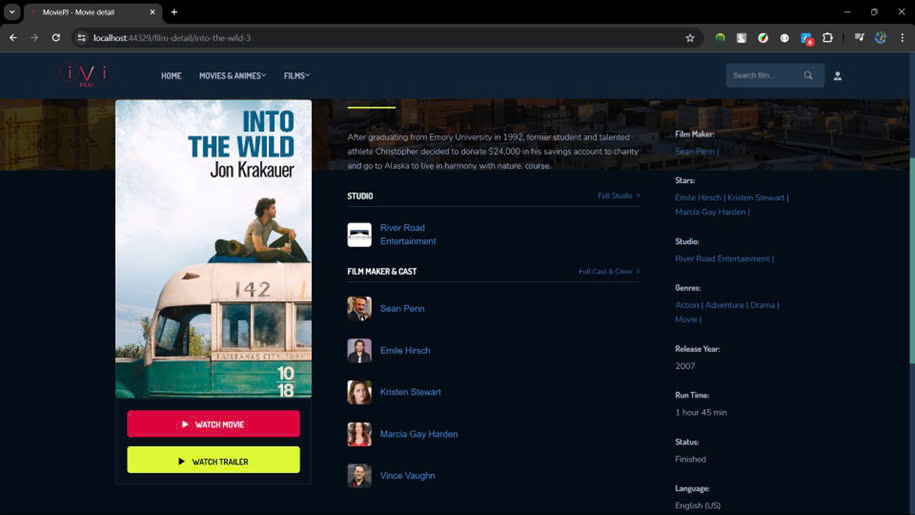Click Vince Vaughn's portrait thumbnail
Viewport: 915px width, 515px height.
[x=359, y=476]
